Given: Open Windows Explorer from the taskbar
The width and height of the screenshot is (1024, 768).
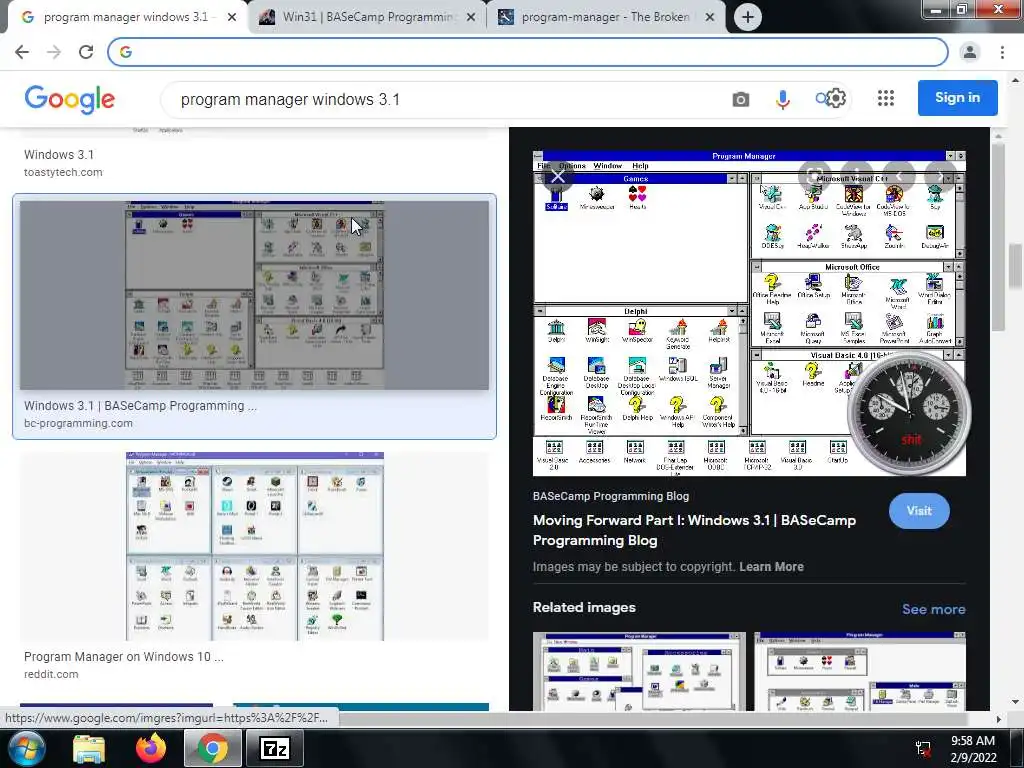Looking at the screenshot, I should pos(89,748).
